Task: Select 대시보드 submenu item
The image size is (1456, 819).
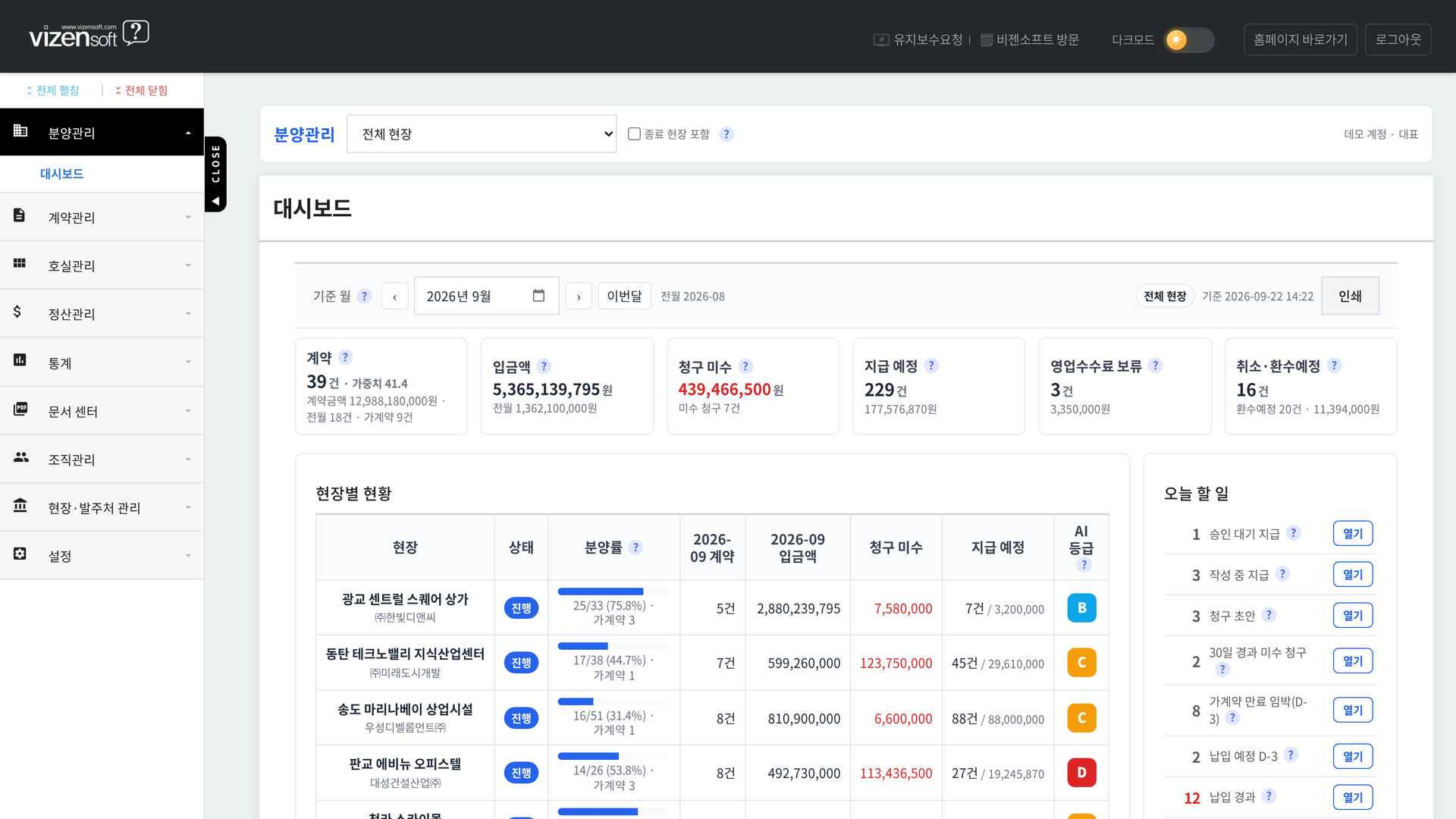Action: pyautogui.click(x=61, y=174)
